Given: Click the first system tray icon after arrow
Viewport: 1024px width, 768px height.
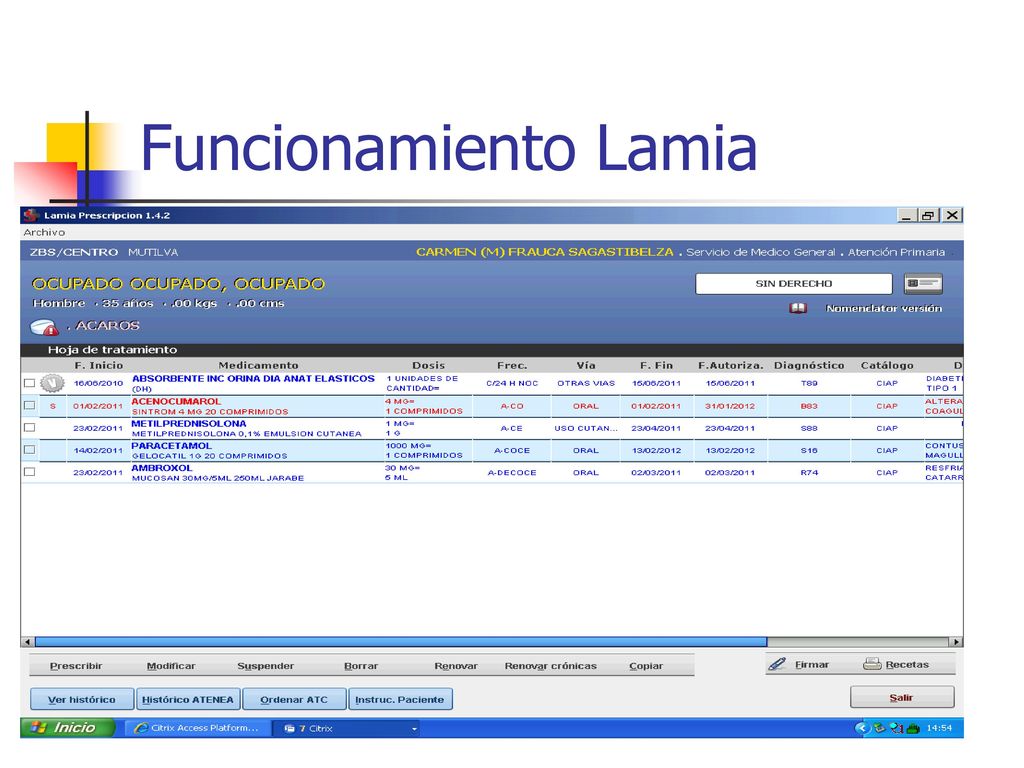Looking at the screenshot, I should (880, 728).
